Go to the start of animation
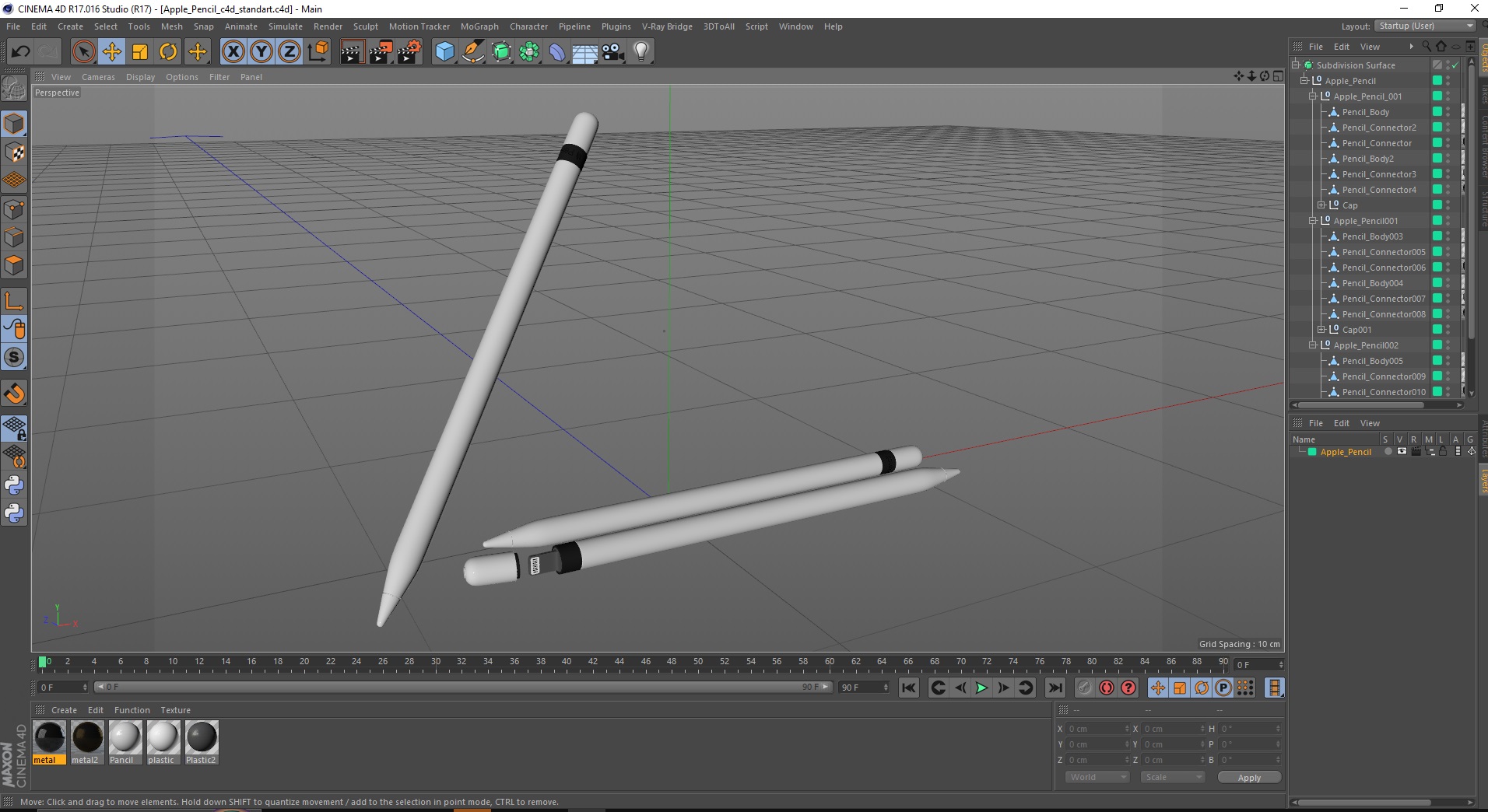The width and height of the screenshot is (1488, 812). [x=908, y=688]
